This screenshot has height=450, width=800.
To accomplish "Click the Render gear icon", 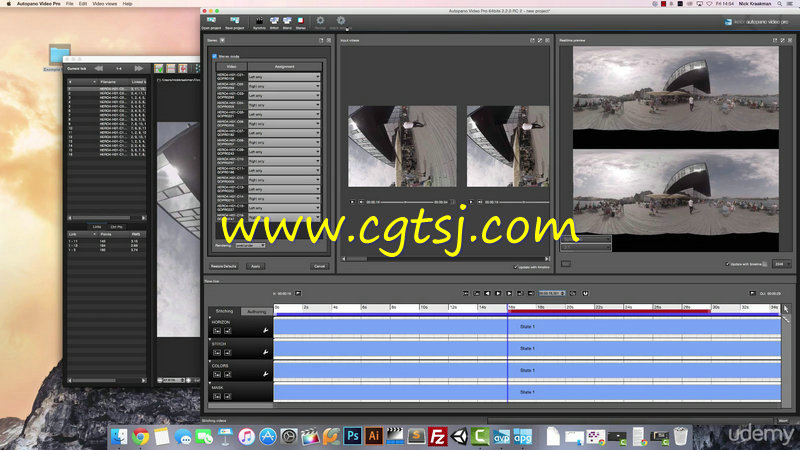I will pos(320,20).
